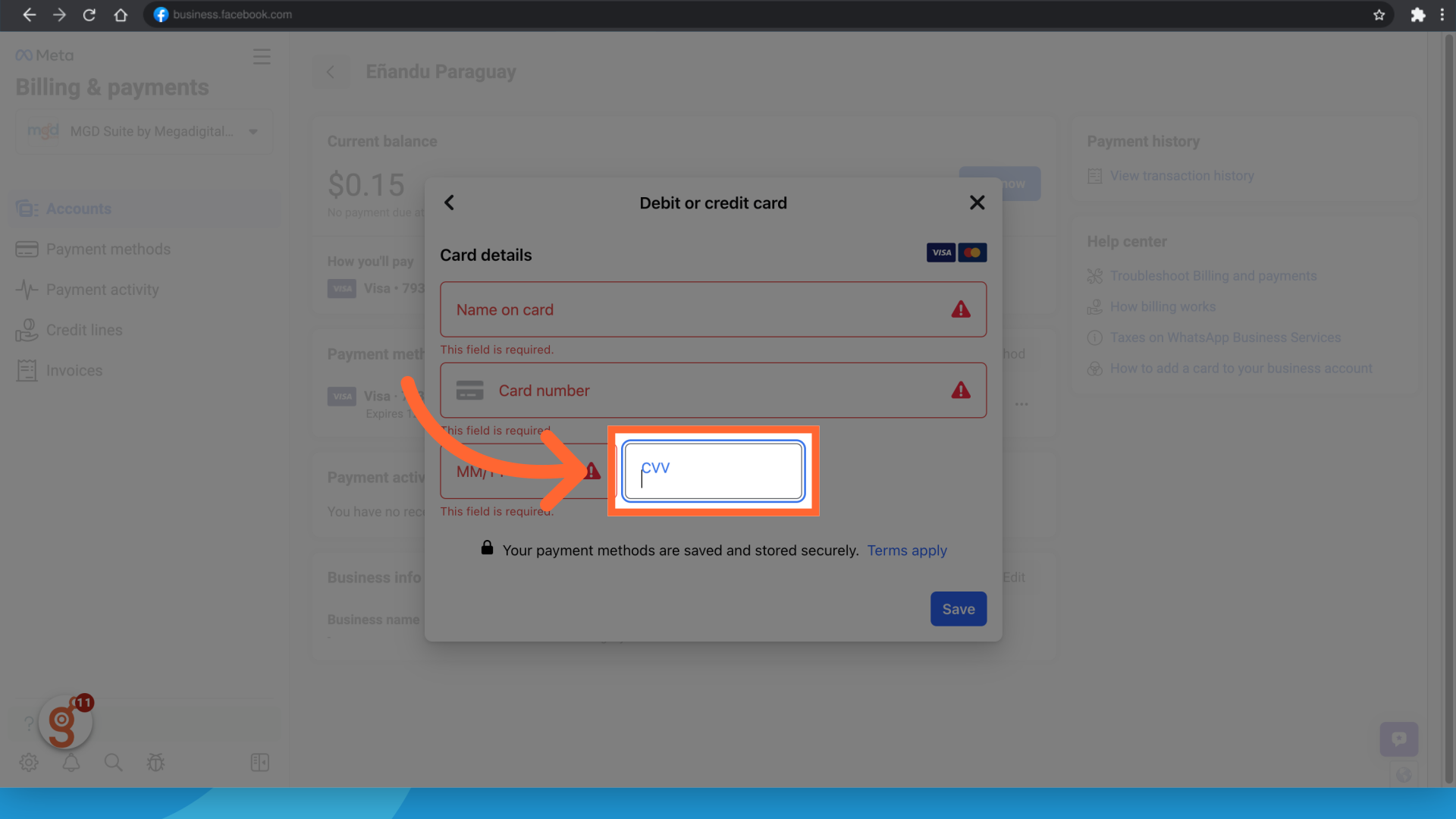Go back using dialog's left chevron
Screen dimensions: 1456x819
[449, 202]
